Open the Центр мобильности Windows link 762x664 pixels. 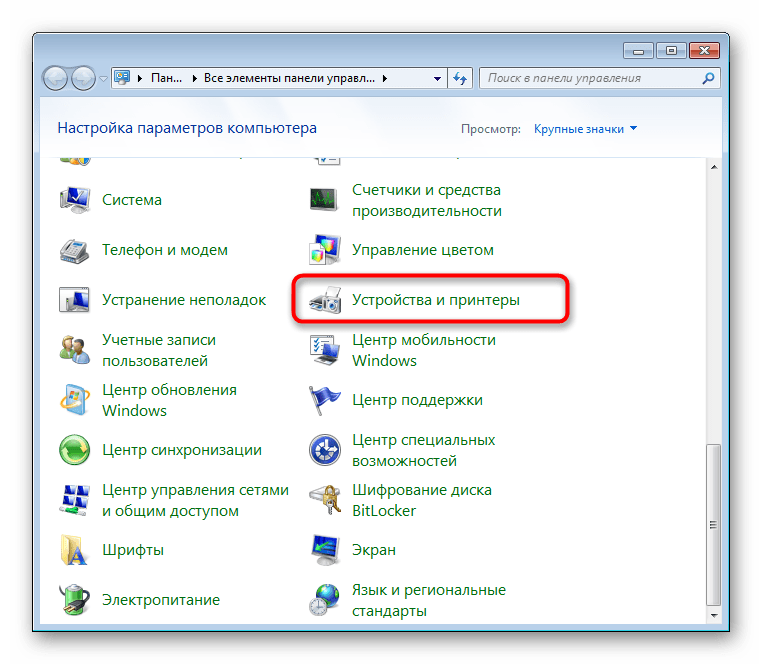coord(424,350)
